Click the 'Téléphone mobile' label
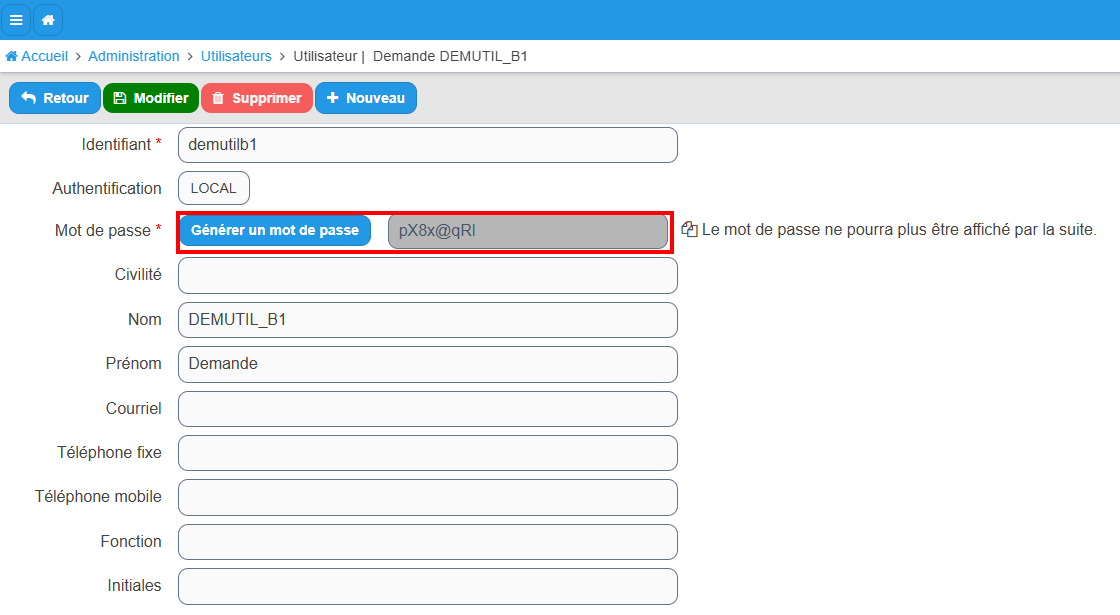1120x615 pixels. click(x=99, y=496)
